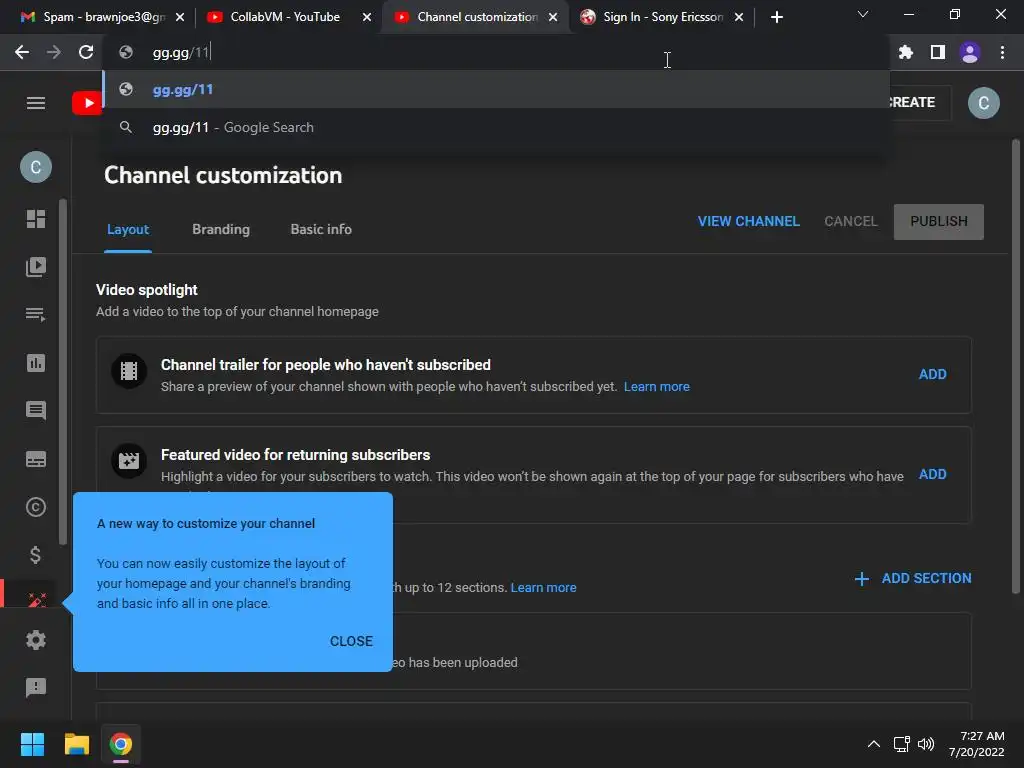This screenshot has height=768, width=1024.
Task: Click the featured video clapperboard icon
Action: 129,461
